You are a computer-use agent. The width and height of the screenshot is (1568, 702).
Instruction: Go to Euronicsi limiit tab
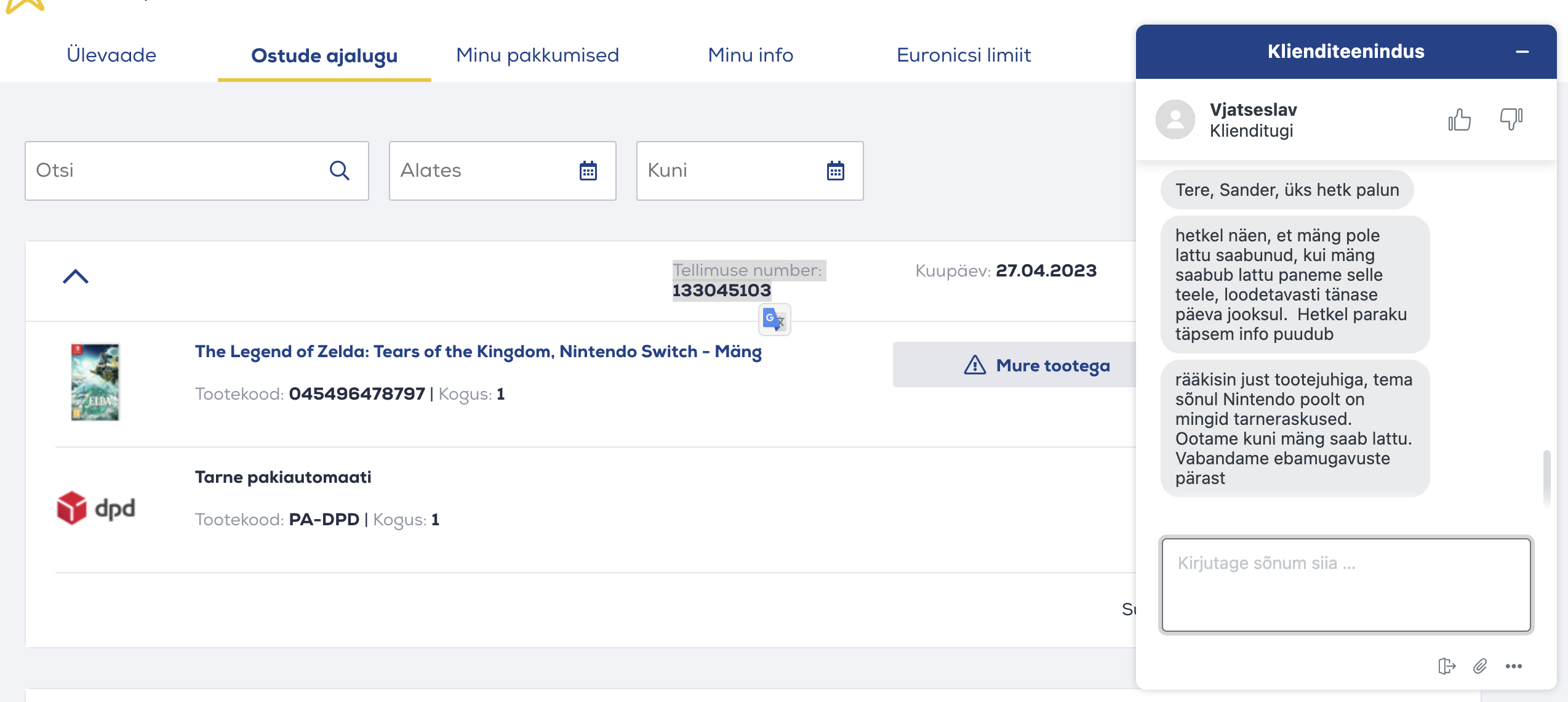(964, 55)
